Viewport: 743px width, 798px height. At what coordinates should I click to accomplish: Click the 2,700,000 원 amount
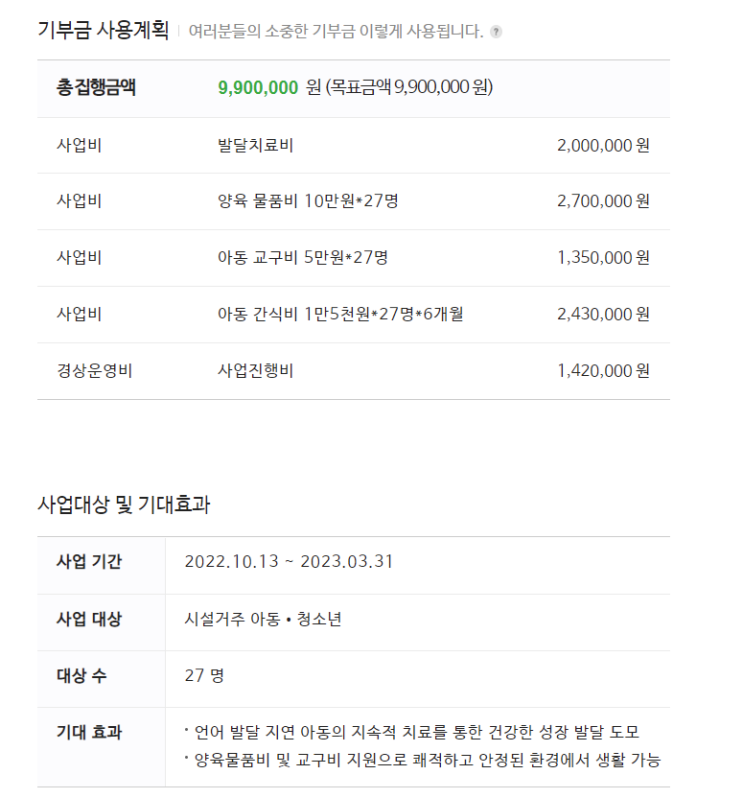coord(603,201)
